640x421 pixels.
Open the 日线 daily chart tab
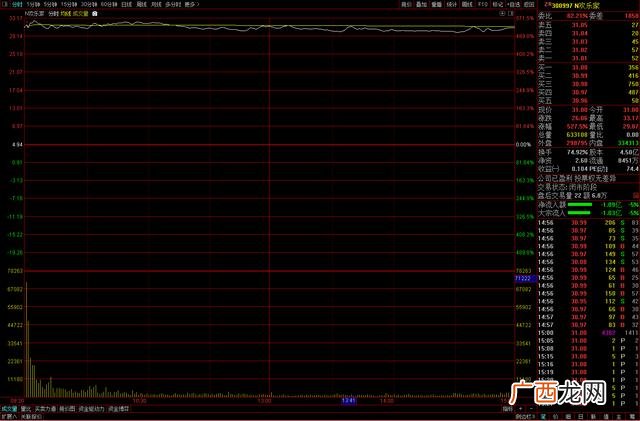coord(127,4)
